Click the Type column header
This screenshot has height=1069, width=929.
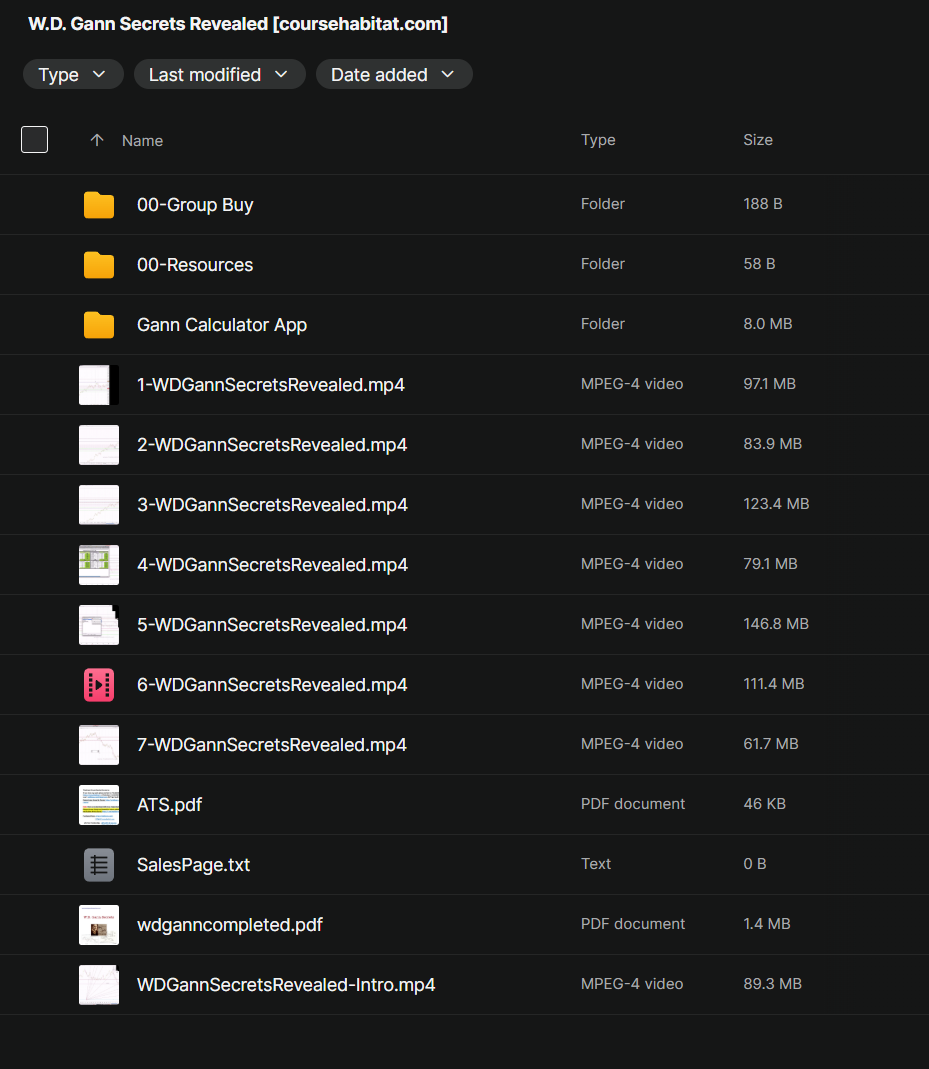[x=598, y=140]
